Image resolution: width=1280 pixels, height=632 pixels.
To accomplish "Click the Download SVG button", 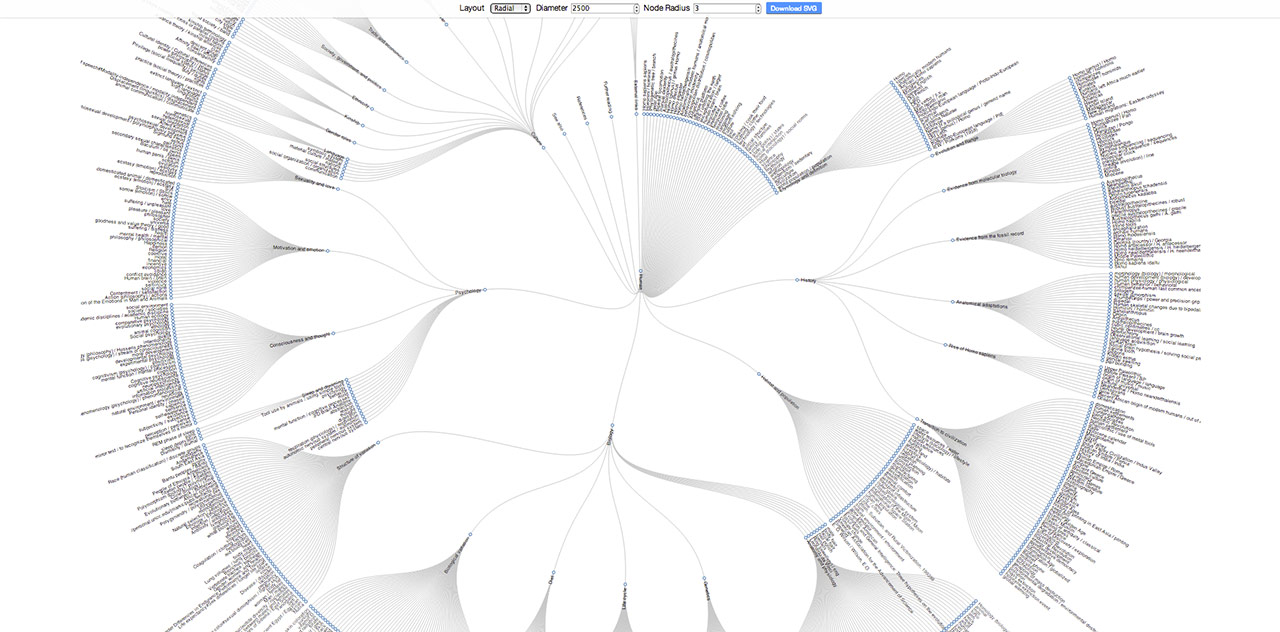I will point(794,8).
